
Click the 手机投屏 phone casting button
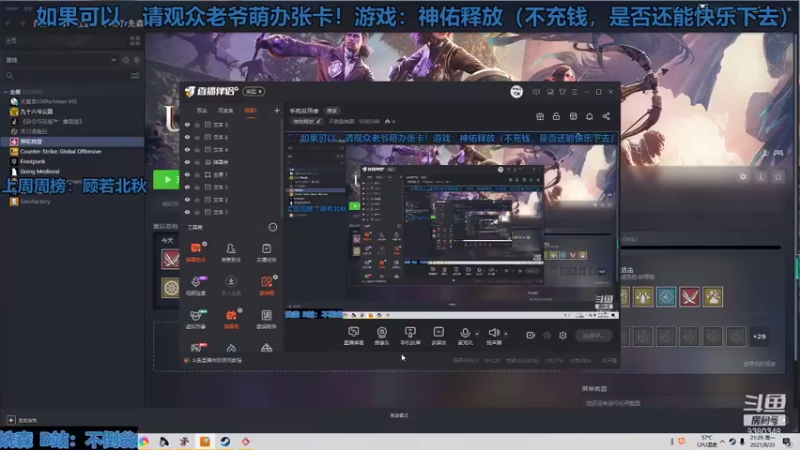click(410, 336)
